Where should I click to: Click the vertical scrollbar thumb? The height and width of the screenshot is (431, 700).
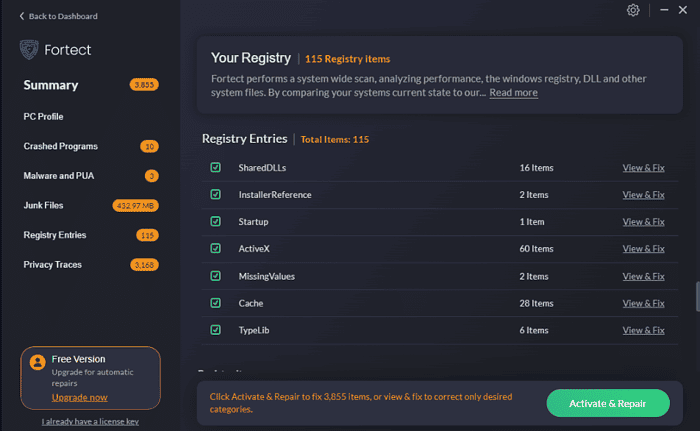[697, 297]
